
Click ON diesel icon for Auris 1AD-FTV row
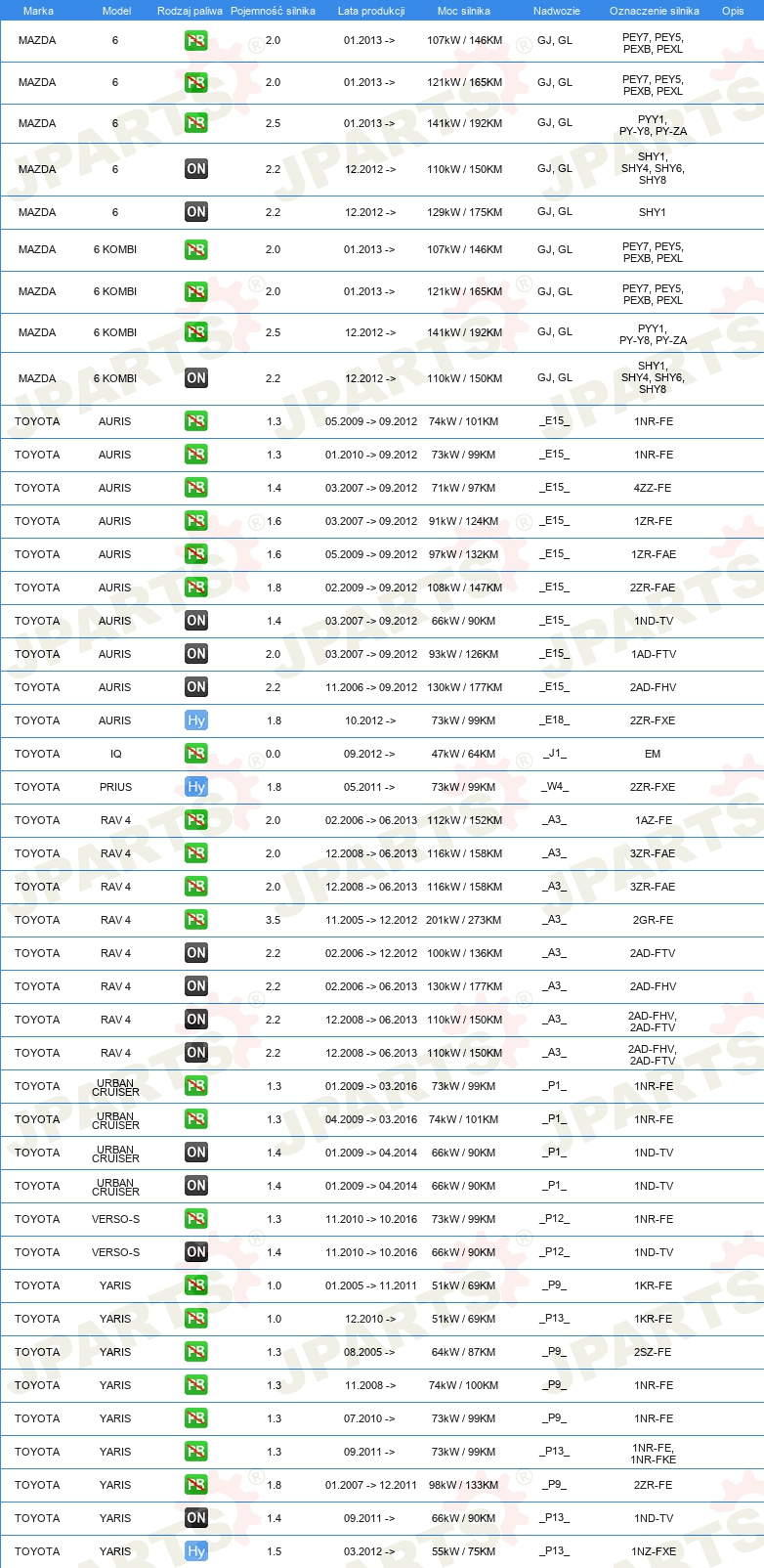point(196,654)
